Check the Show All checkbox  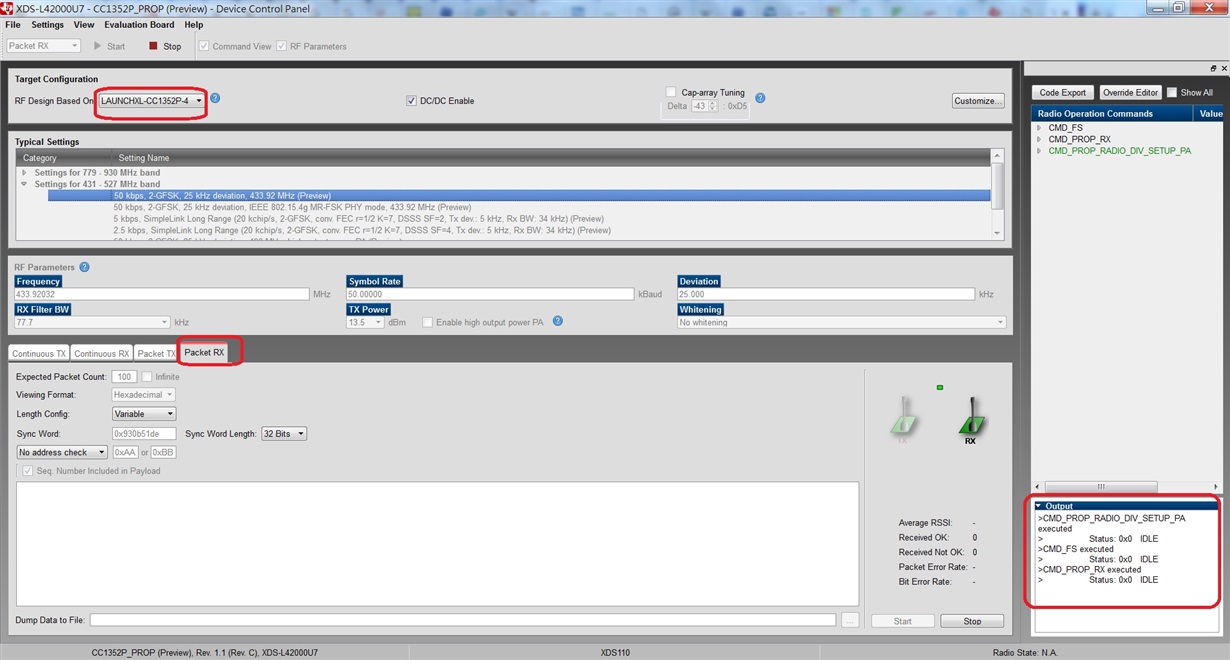click(x=1172, y=92)
